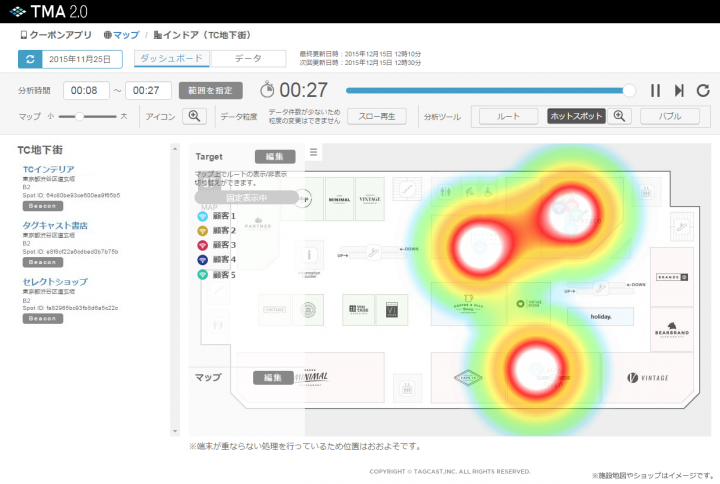Click the stopwatch icon beside 00:27
The image size is (720, 484).
[x=267, y=90]
